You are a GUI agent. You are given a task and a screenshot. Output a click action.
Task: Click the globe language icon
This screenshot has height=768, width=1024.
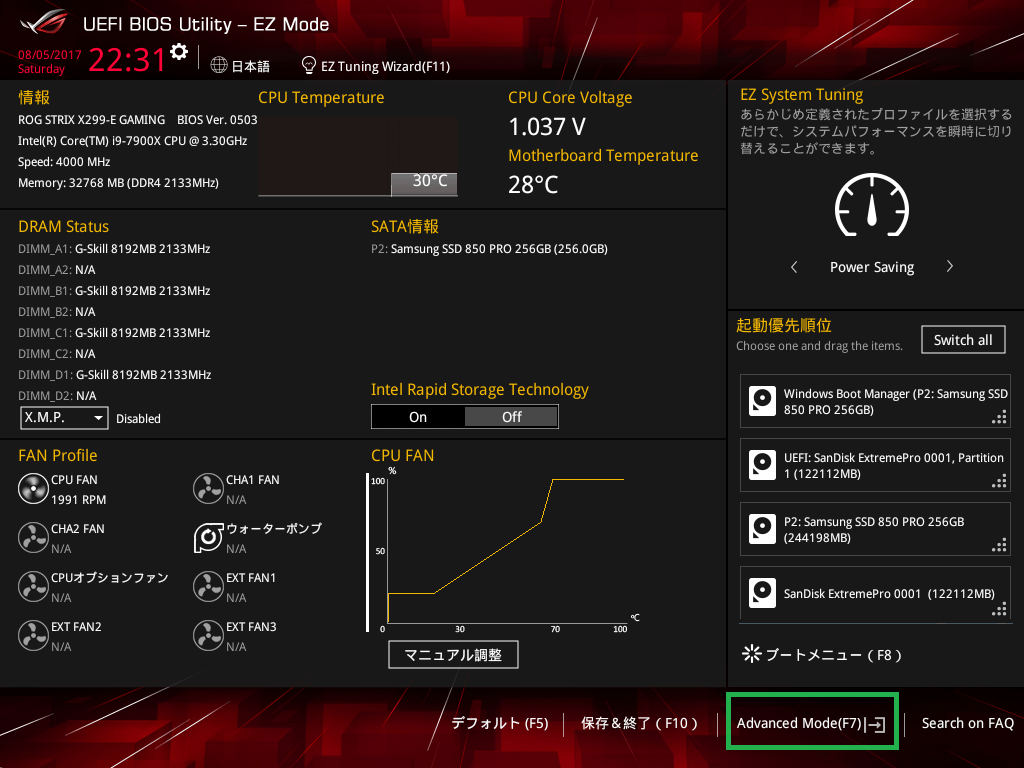(219, 65)
